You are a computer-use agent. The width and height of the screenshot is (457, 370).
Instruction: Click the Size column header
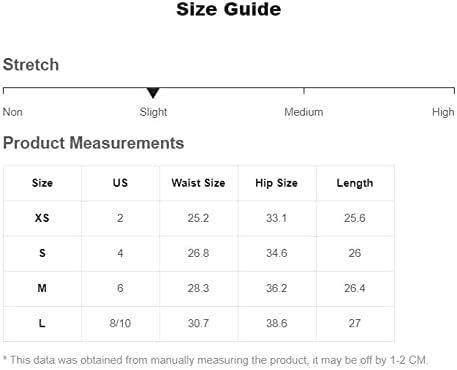pyautogui.click(x=42, y=183)
